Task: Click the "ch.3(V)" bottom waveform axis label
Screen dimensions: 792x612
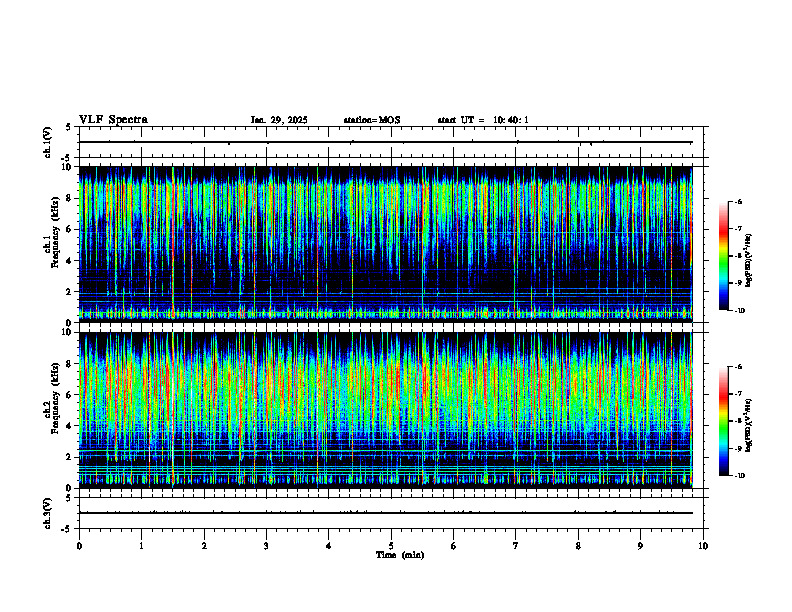Action: point(48,513)
